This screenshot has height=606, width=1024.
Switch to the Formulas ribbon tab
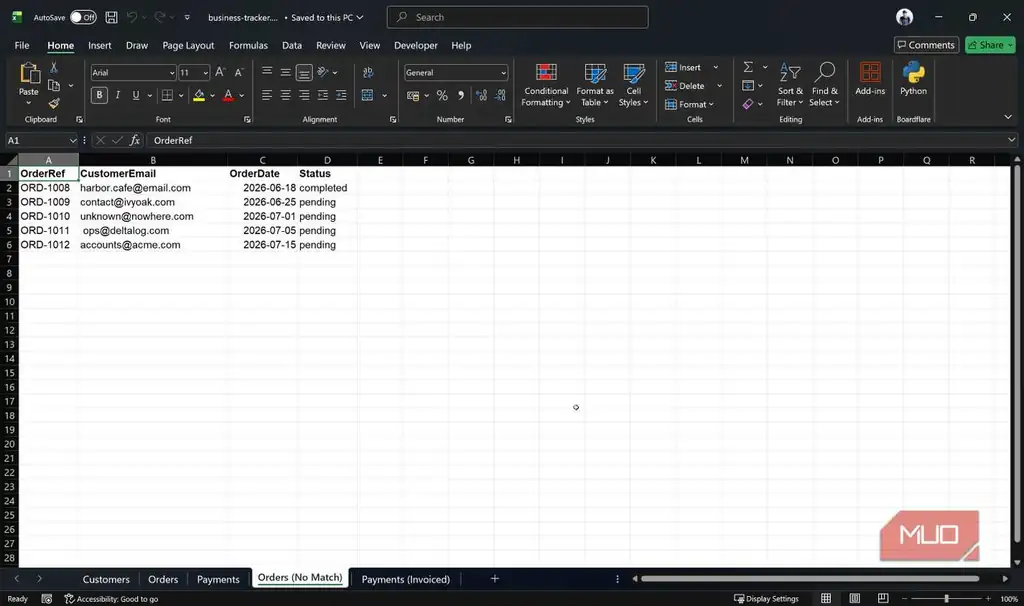[248, 46]
